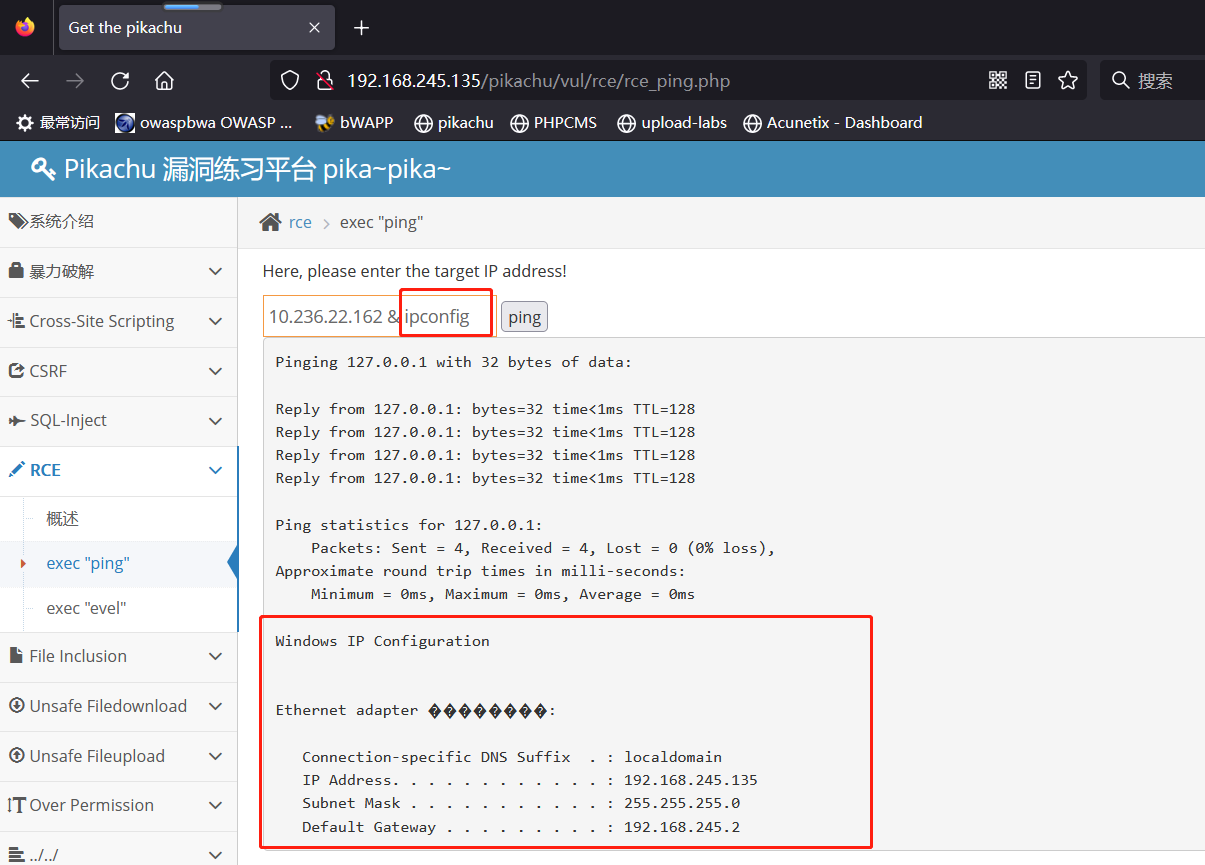Click the Firefox logo icon
The height and width of the screenshot is (865, 1205).
click(x=25, y=27)
